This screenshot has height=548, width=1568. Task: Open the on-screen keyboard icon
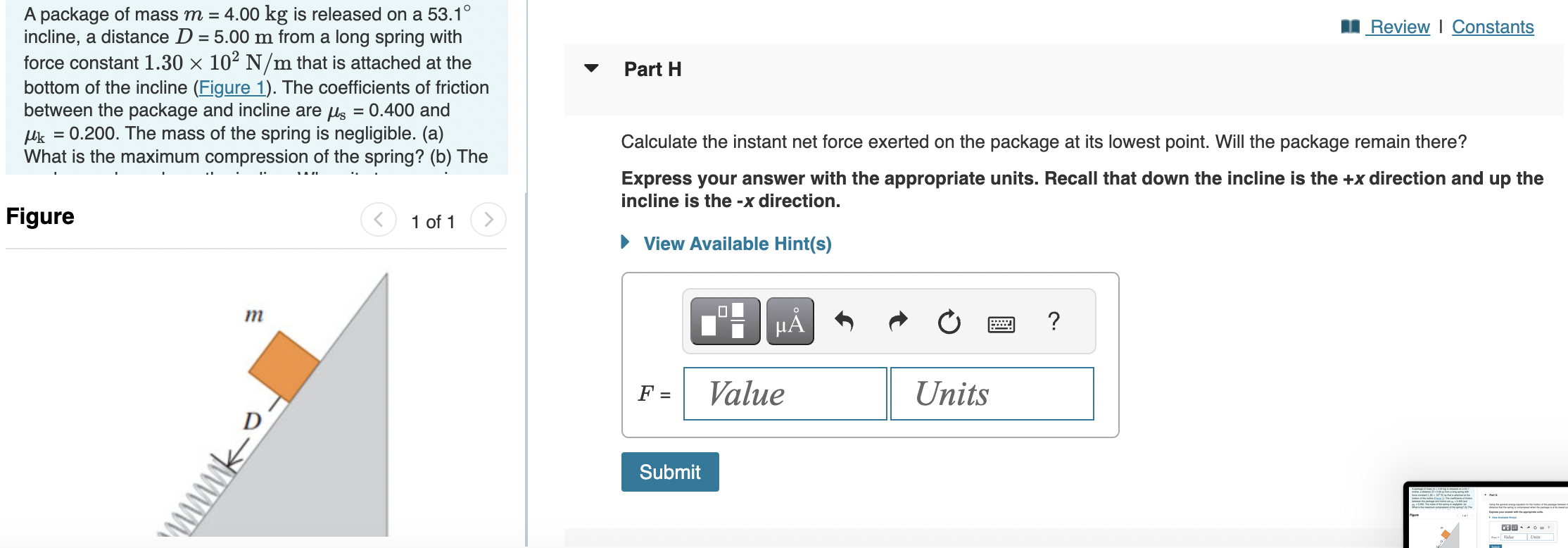[1001, 321]
